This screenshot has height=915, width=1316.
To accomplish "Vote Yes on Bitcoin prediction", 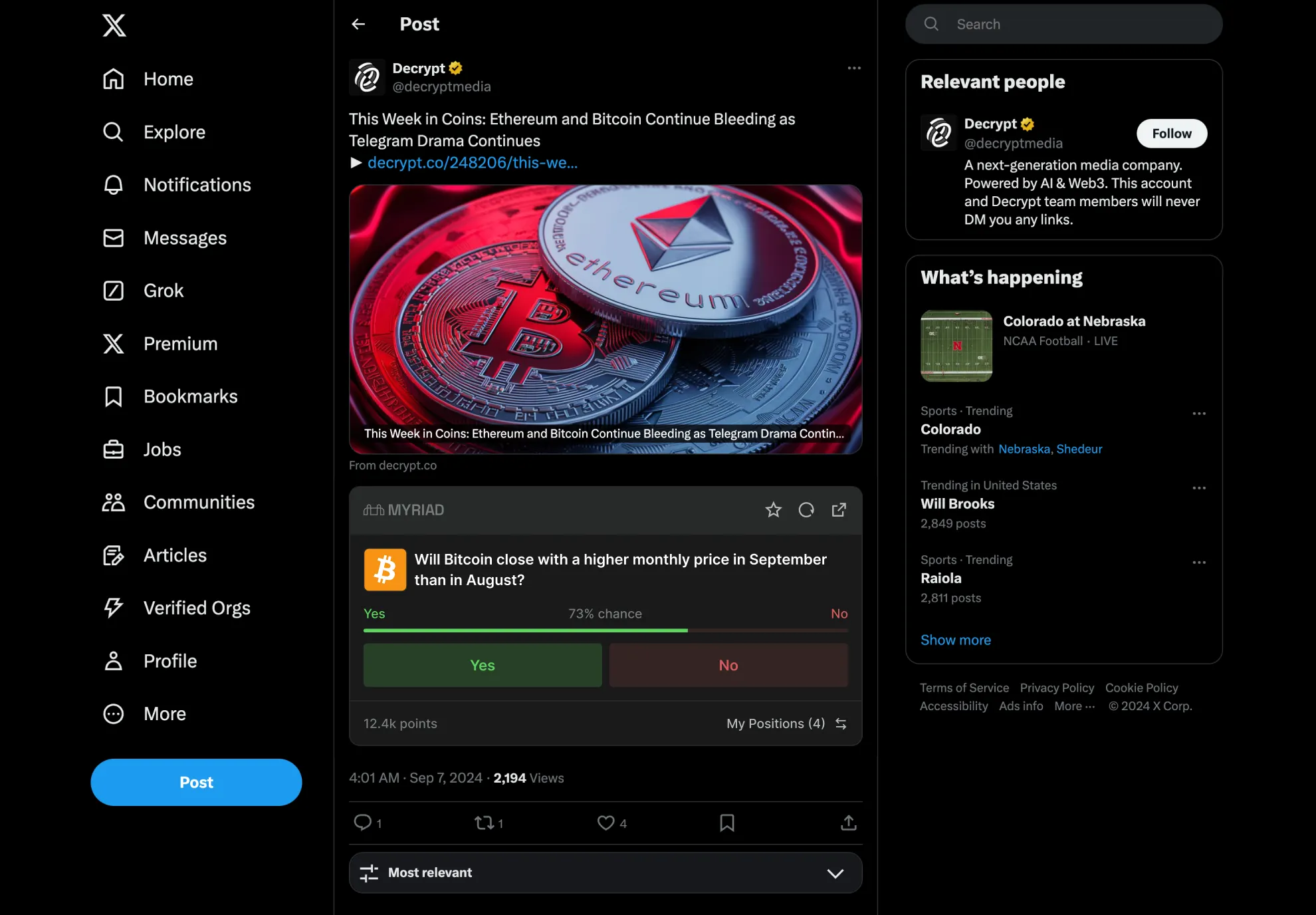I will pyautogui.click(x=483, y=665).
